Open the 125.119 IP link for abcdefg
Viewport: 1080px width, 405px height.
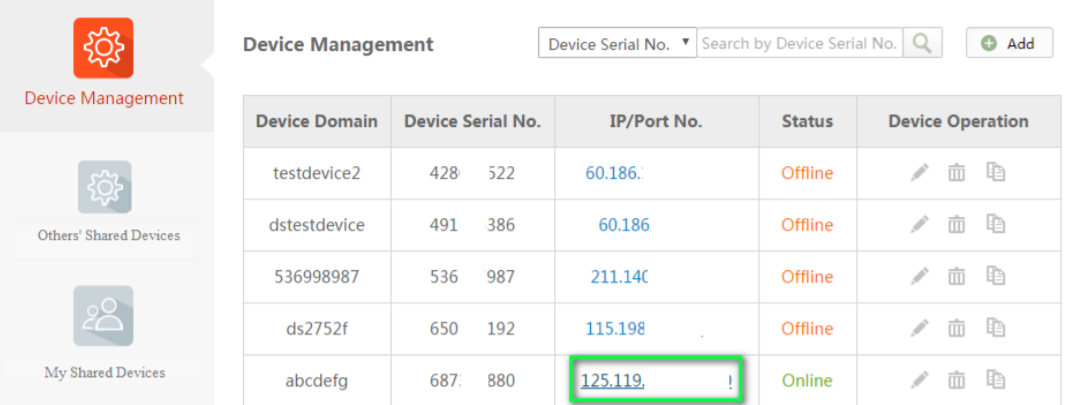(x=613, y=380)
